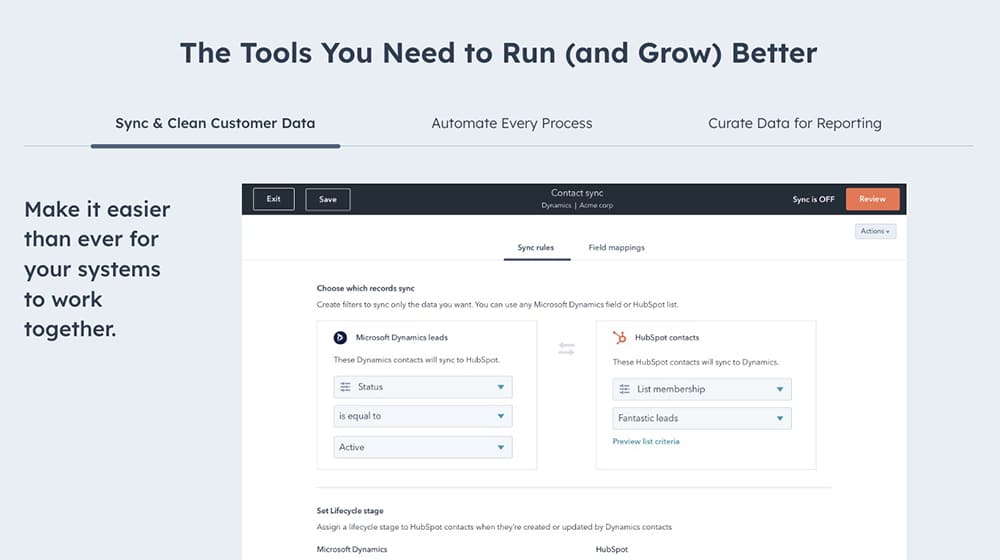Click 'These HubSpot contacts will sync to Dynamics' text
The image size is (1000, 560).
[x=696, y=362]
